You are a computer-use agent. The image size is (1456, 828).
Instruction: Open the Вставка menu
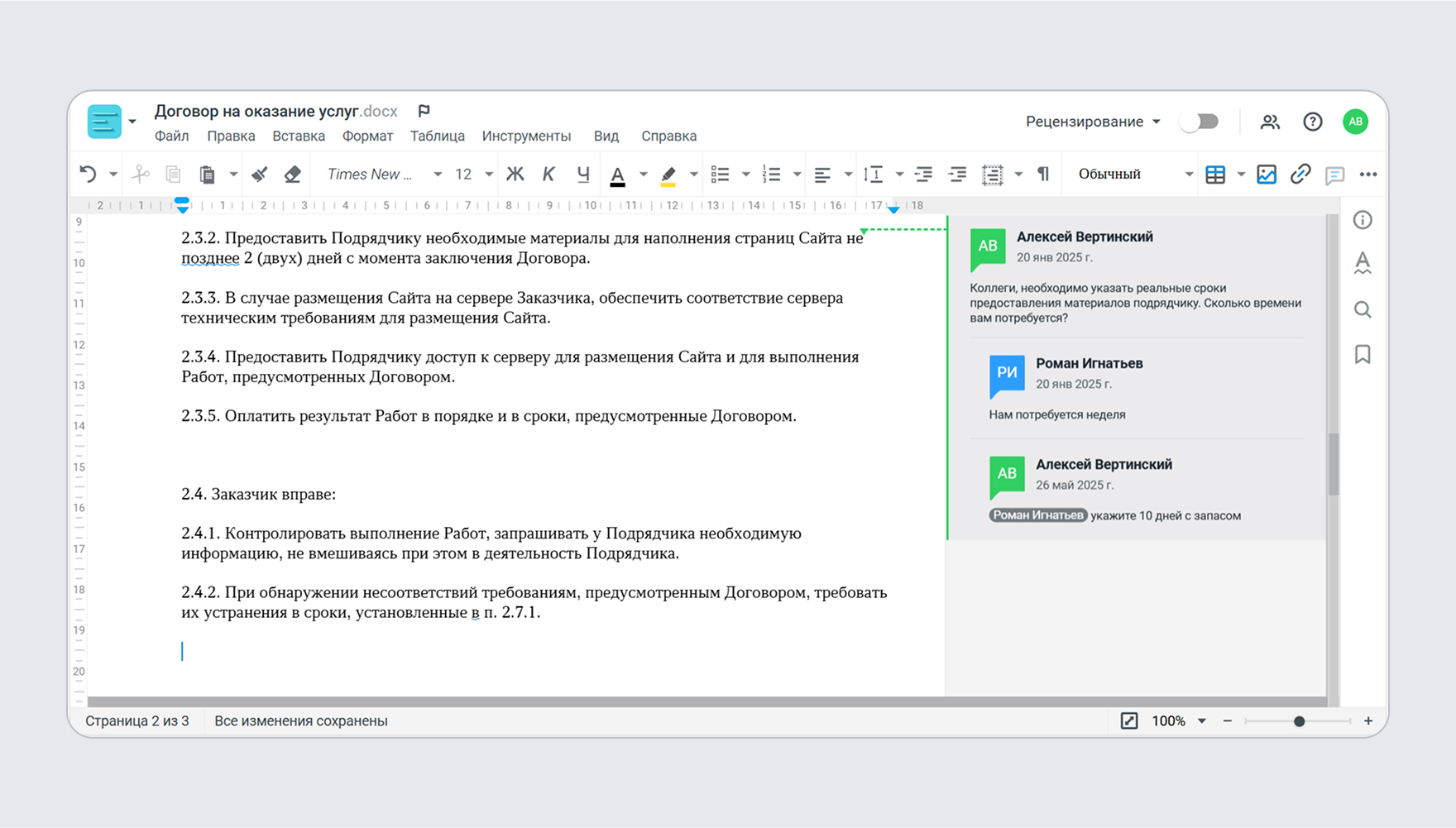(299, 136)
